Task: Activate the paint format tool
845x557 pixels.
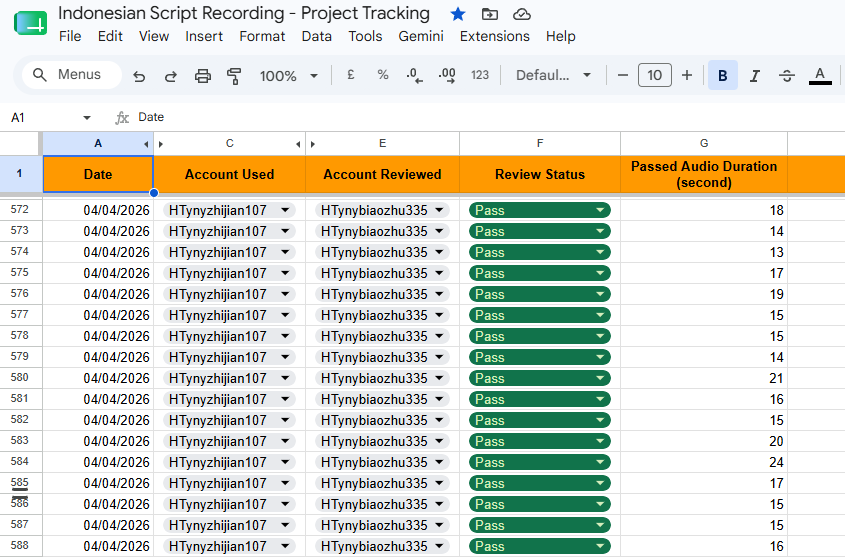Action: 234,76
